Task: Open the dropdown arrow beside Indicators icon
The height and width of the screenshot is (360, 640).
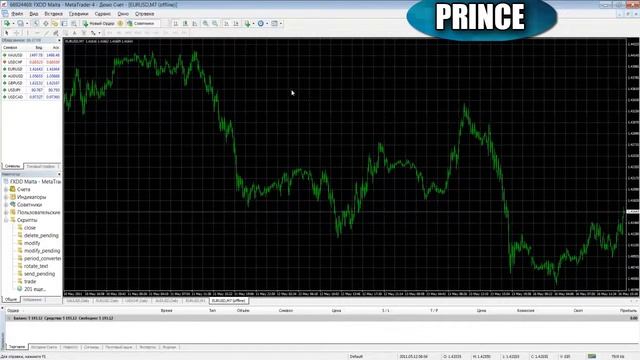Action: click(253, 24)
